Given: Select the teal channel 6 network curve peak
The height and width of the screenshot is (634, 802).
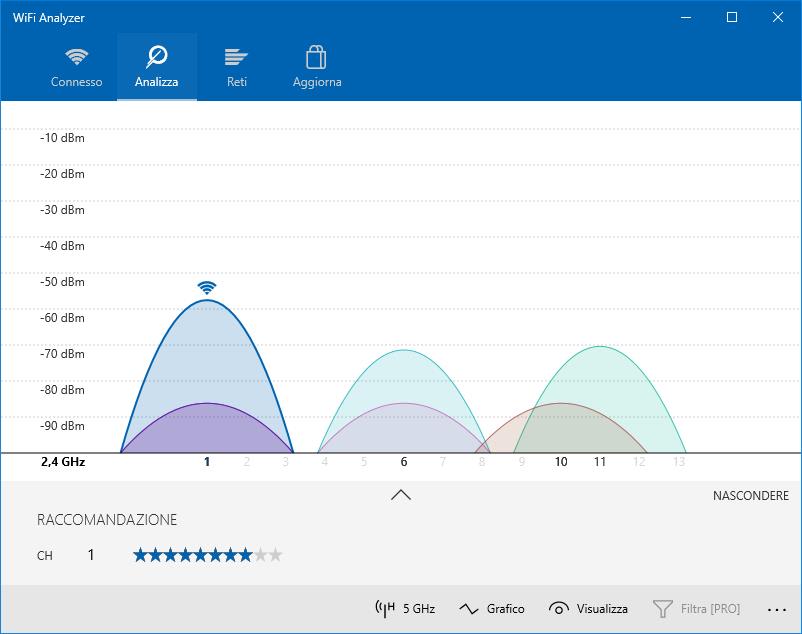Looking at the screenshot, I should point(404,351).
